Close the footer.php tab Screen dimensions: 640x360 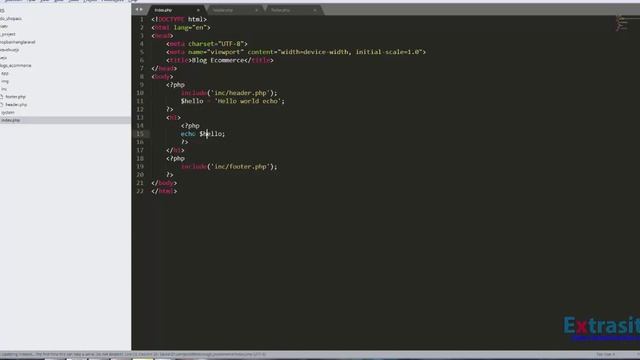315,10
